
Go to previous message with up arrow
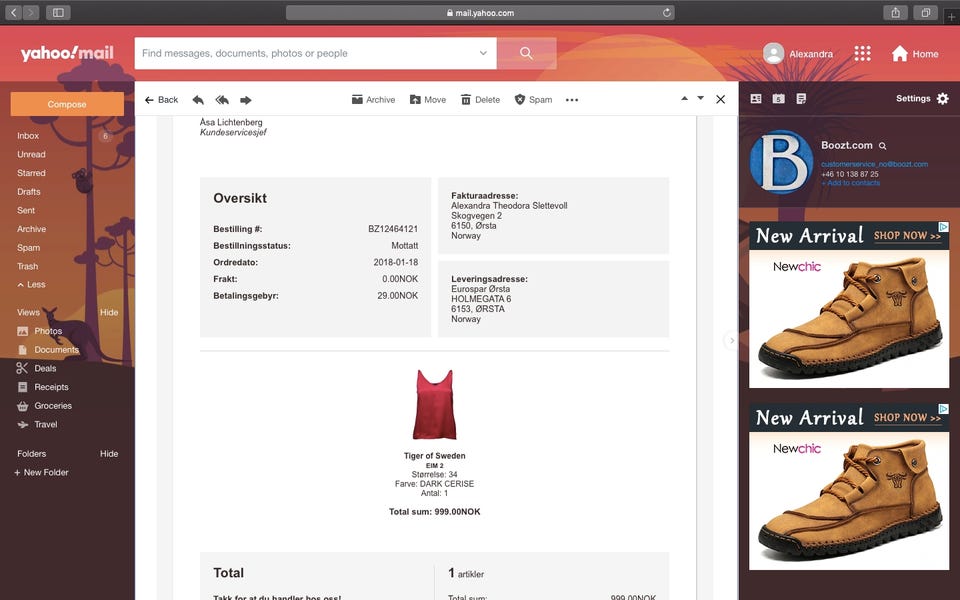pyautogui.click(x=684, y=98)
